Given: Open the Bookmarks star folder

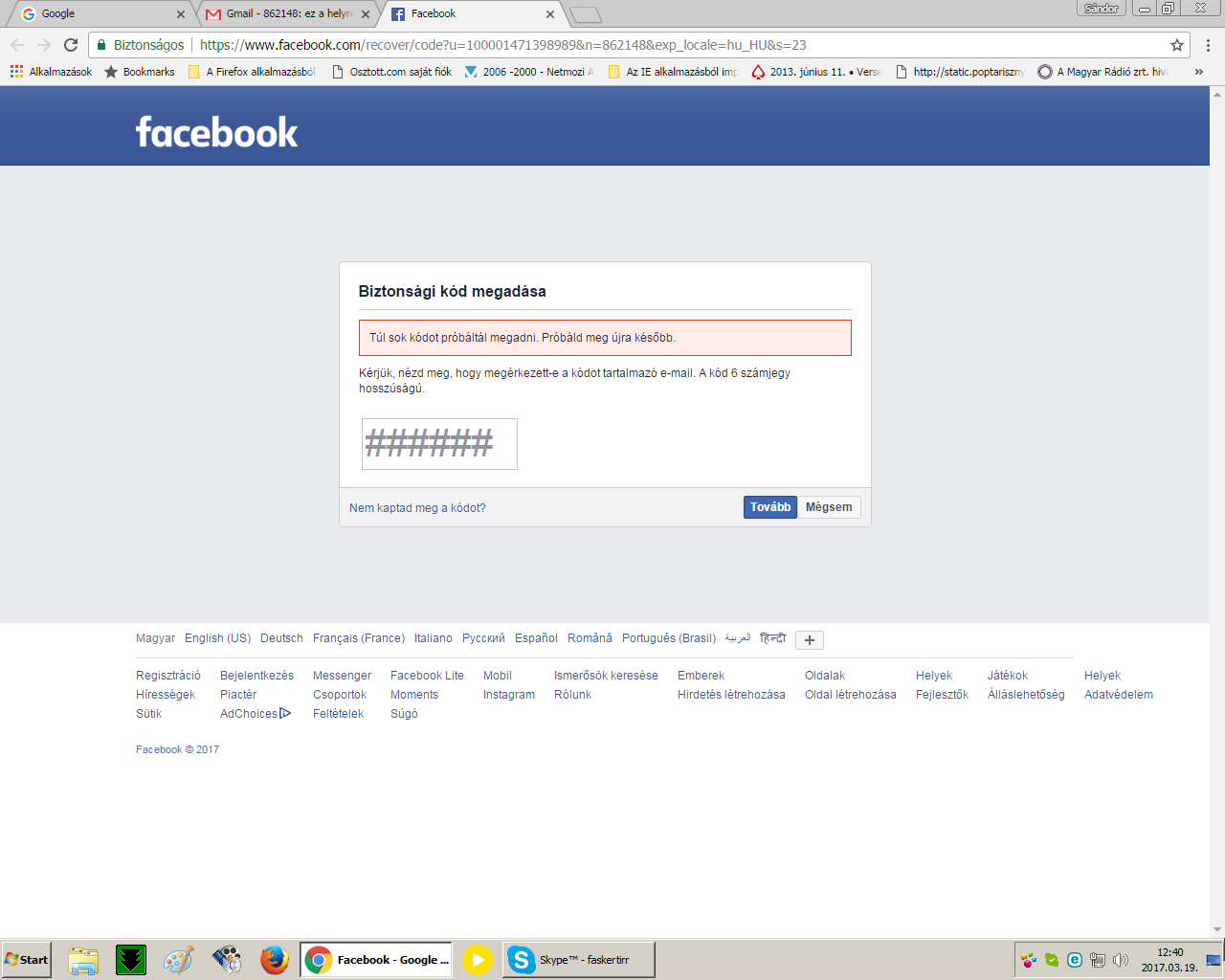Looking at the screenshot, I should 140,72.
